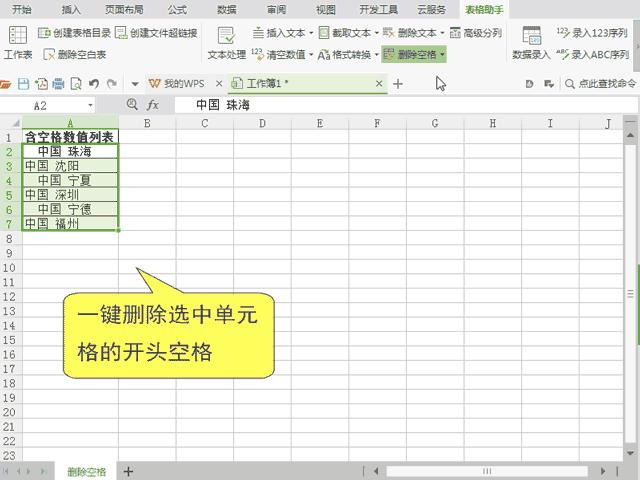Click 录入ABC序列 button

click(x=592, y=54)
